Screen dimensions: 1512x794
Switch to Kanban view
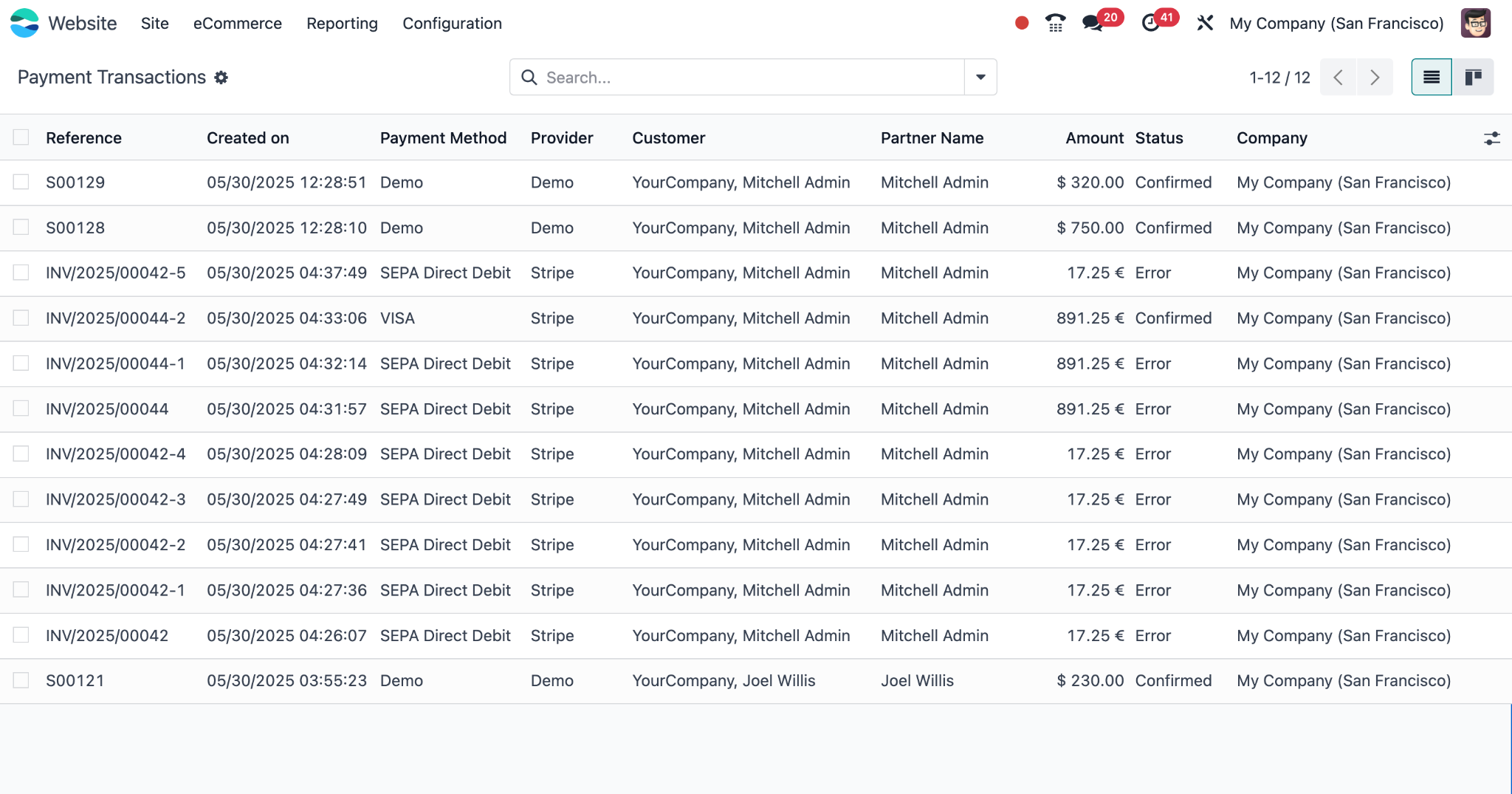[x=1473, y=78]
